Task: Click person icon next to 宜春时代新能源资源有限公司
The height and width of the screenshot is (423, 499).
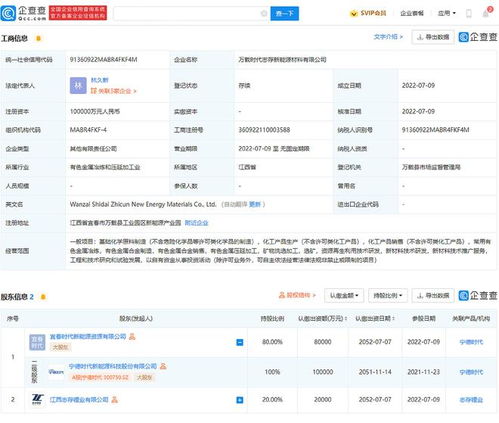Action: (132, 336)
